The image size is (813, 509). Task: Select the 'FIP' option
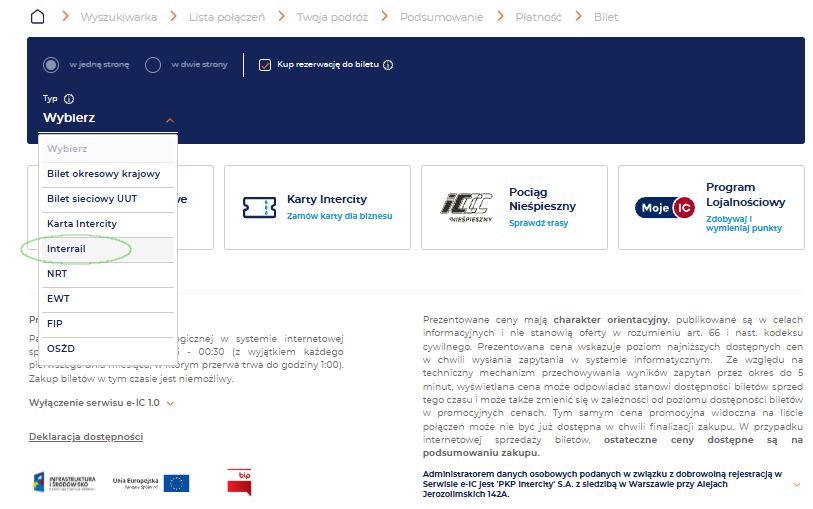pyautogui.click(x=107, y=324)
